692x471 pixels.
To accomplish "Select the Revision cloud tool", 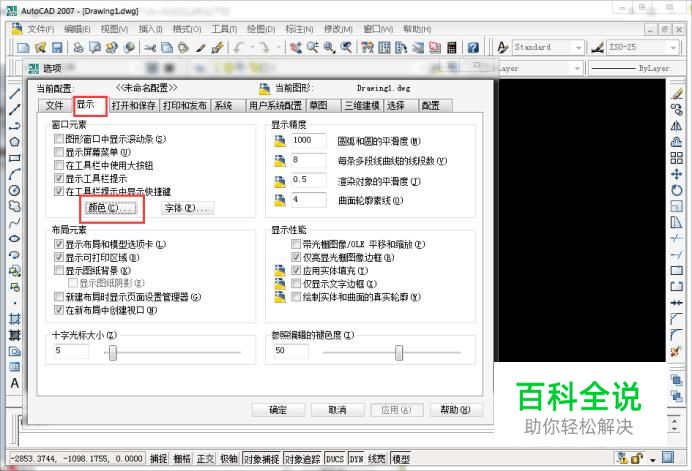I will pos(15,206).
